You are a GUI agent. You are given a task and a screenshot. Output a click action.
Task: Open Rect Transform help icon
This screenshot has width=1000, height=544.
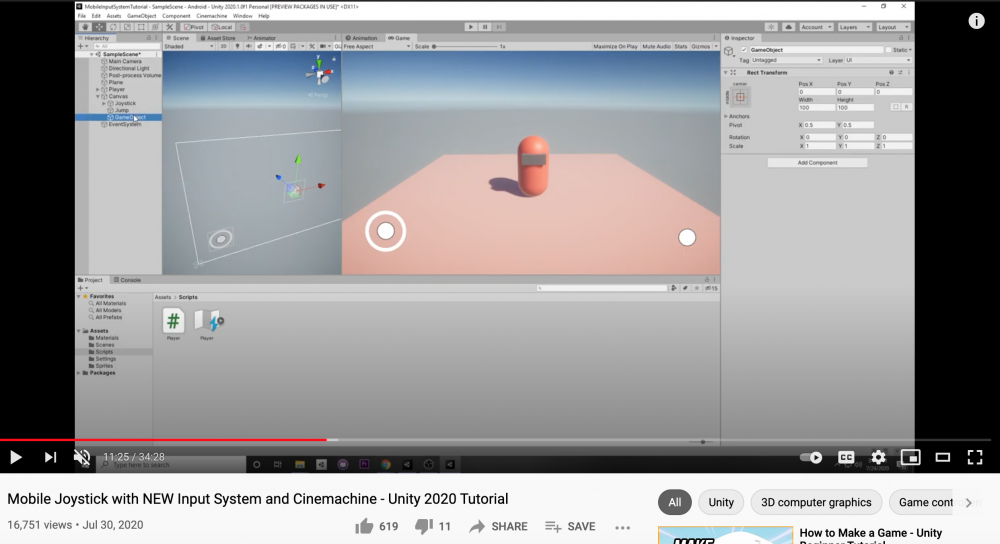(892, 73)
